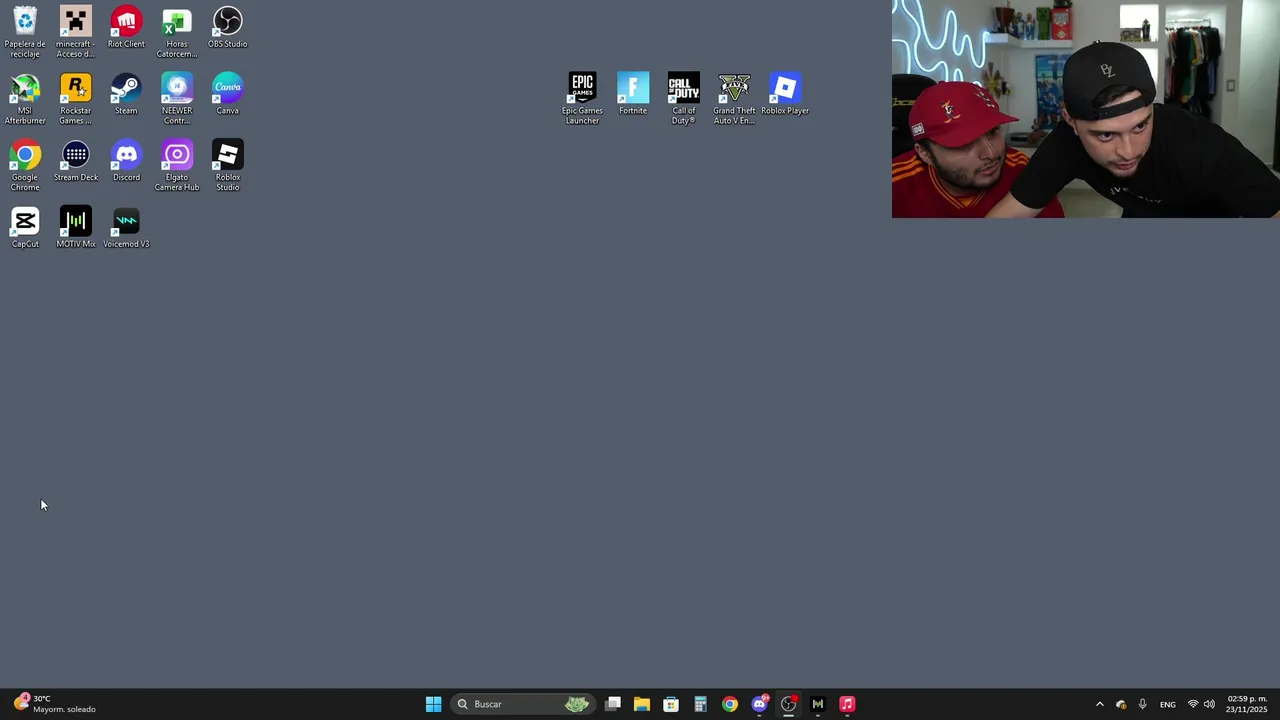Viewport: 1280px width, 720px height.
Task: Open the ENG language selector
Action: pyautogui.click(x=1167, y=704)
